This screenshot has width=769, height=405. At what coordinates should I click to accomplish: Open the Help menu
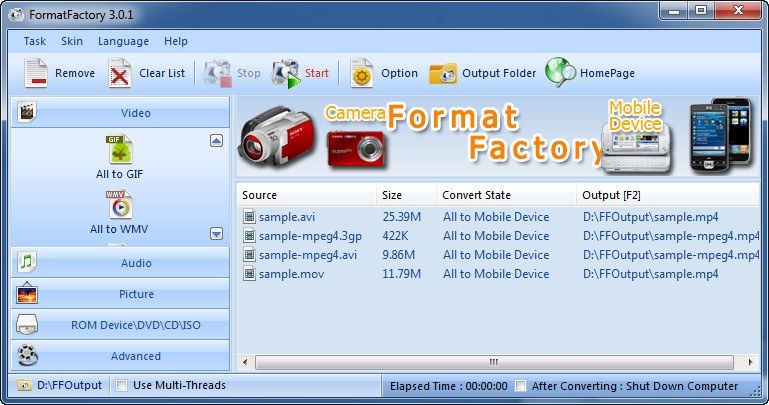tap(176, 41)
